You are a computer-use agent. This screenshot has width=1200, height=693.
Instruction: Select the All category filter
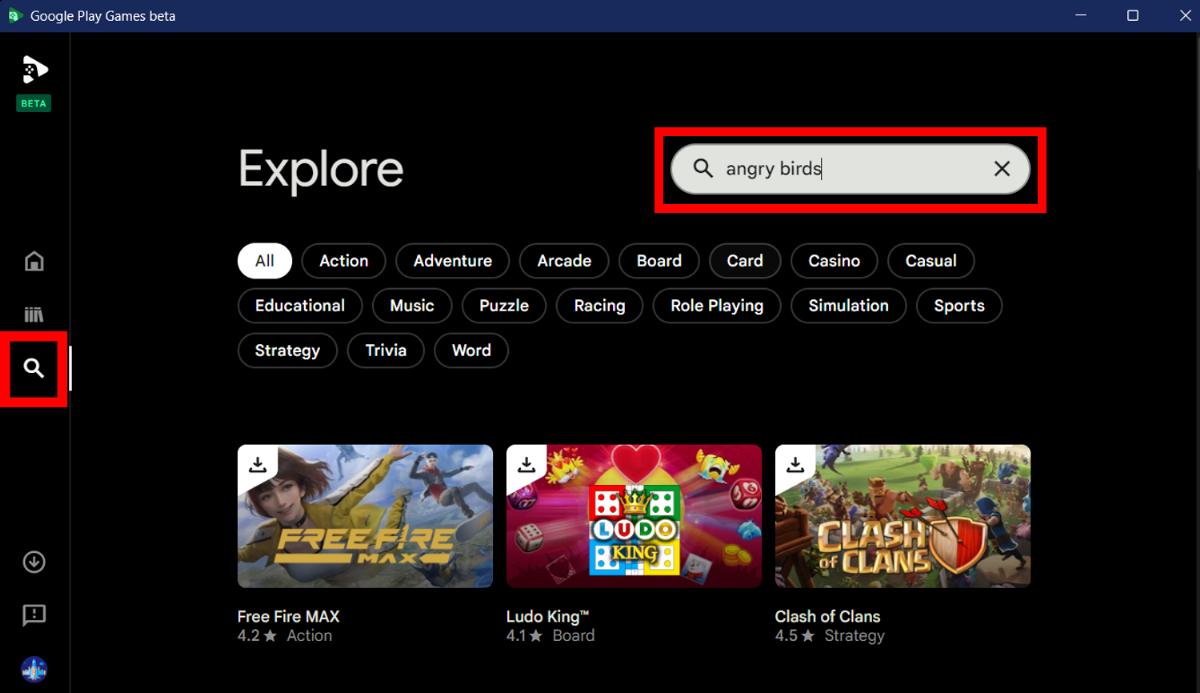click(264, 261)
